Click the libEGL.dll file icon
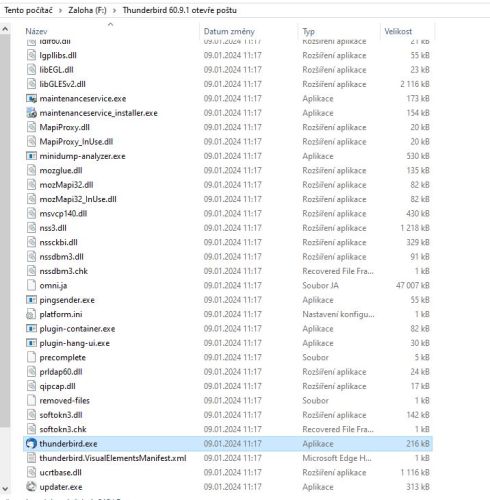 coord(31,69)
